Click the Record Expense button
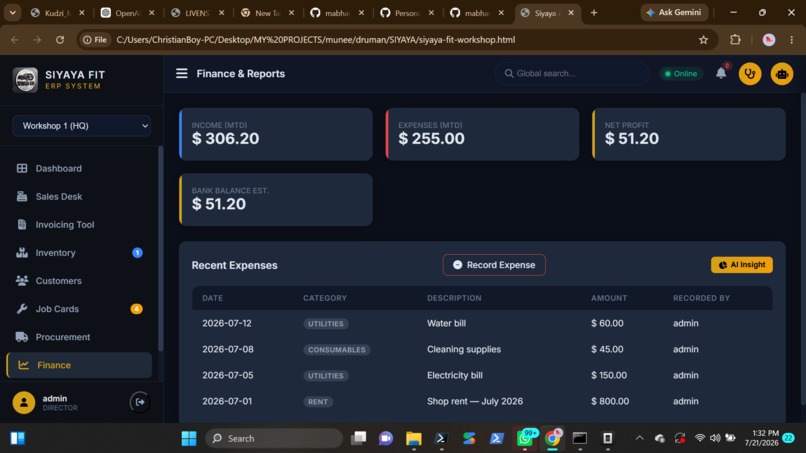Image resolution: width=806 pixels, height=453 pixels. (494, 265)
